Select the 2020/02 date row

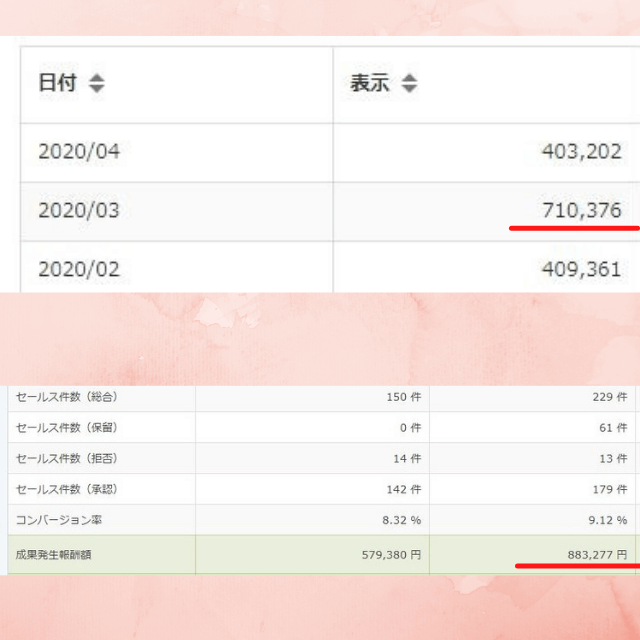point(79,269)
